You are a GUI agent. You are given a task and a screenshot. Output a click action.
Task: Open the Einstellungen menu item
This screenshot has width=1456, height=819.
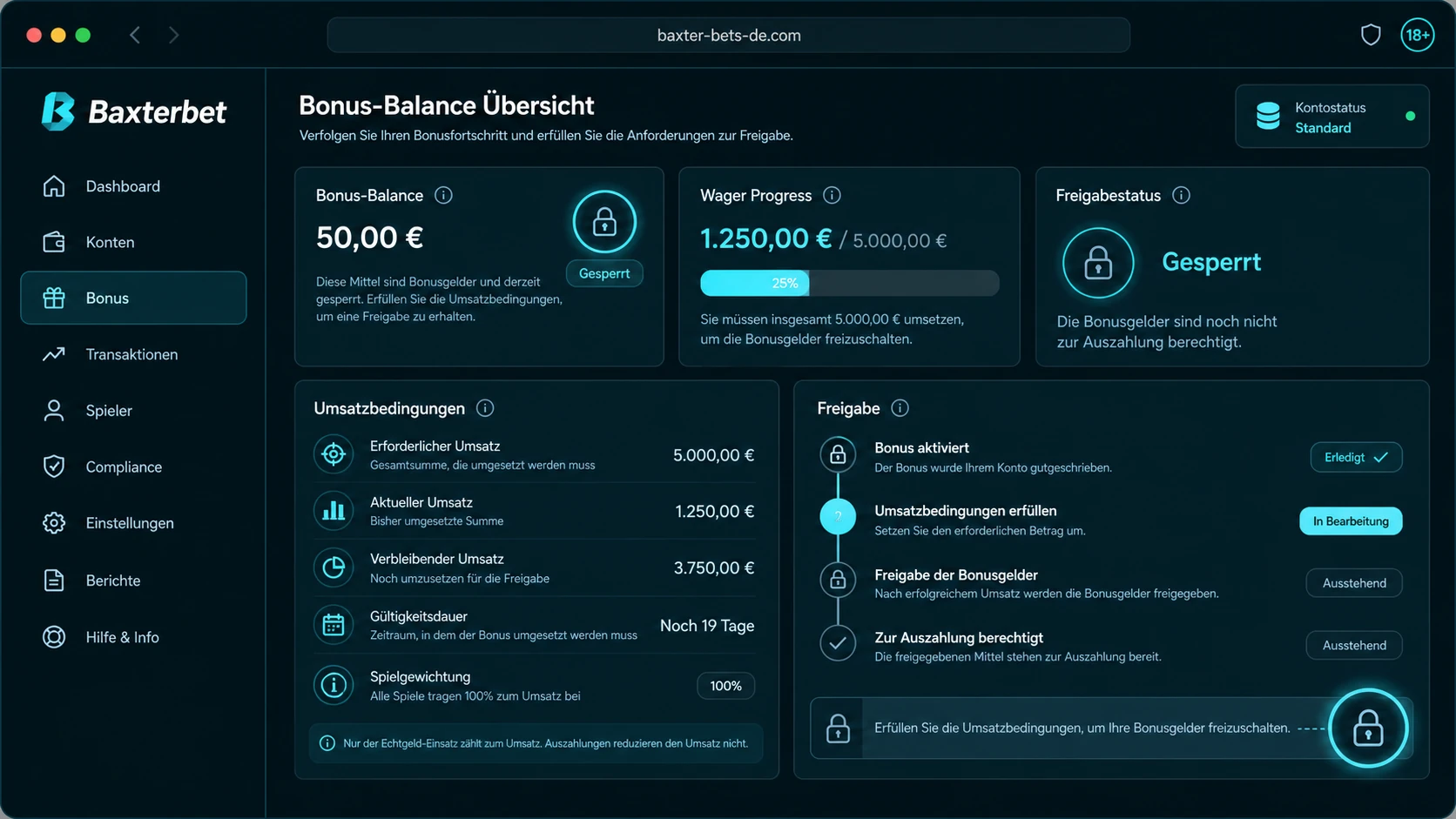coord(133,523)
